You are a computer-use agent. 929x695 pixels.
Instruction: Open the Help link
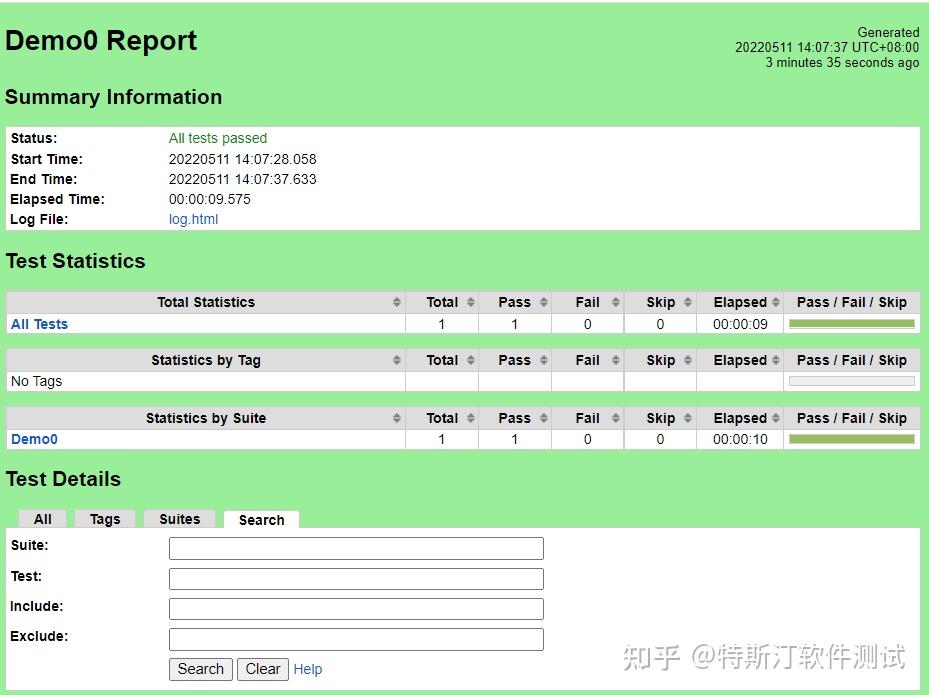(x=307, y=669)
